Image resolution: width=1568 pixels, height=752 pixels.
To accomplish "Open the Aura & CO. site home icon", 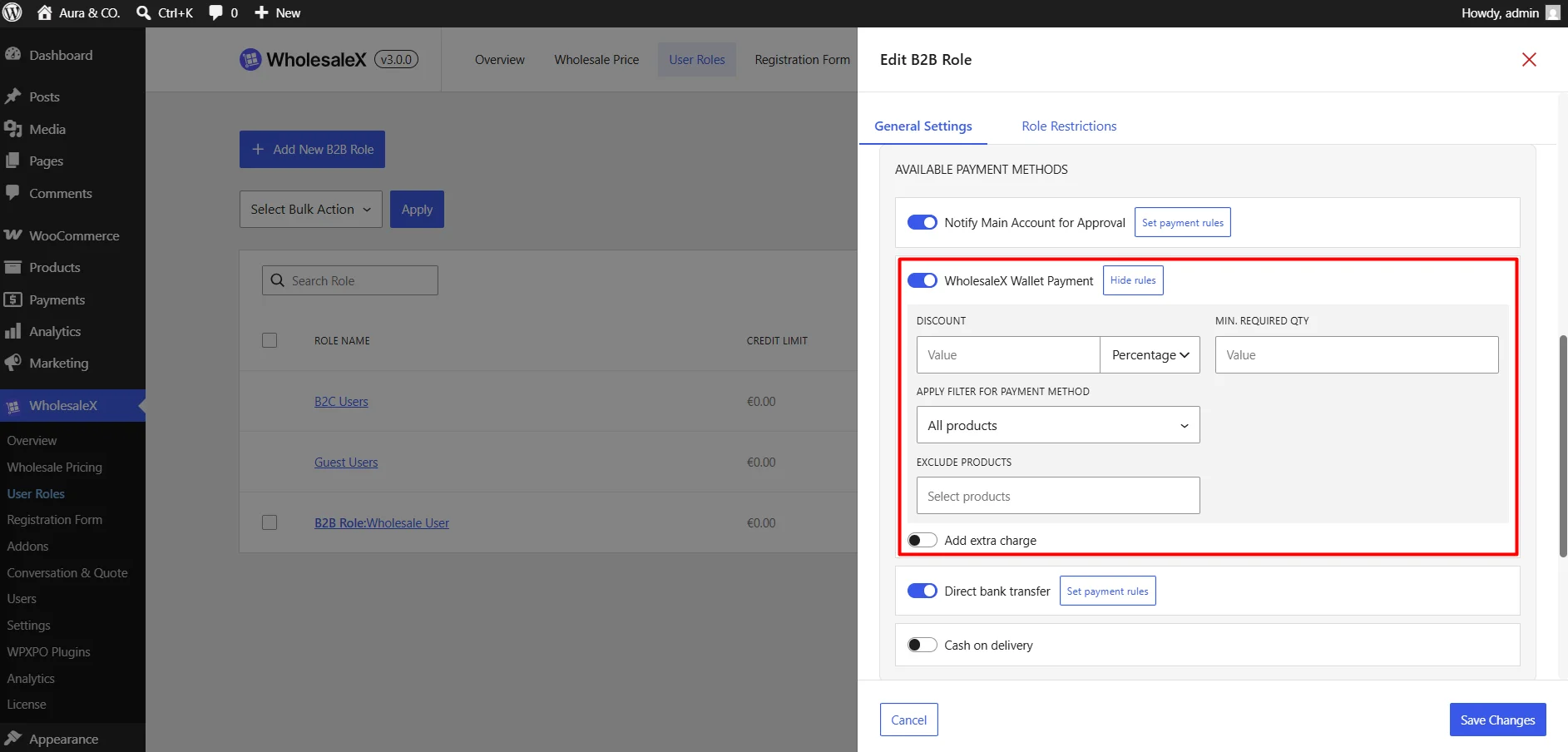I will tap(45, 12).
